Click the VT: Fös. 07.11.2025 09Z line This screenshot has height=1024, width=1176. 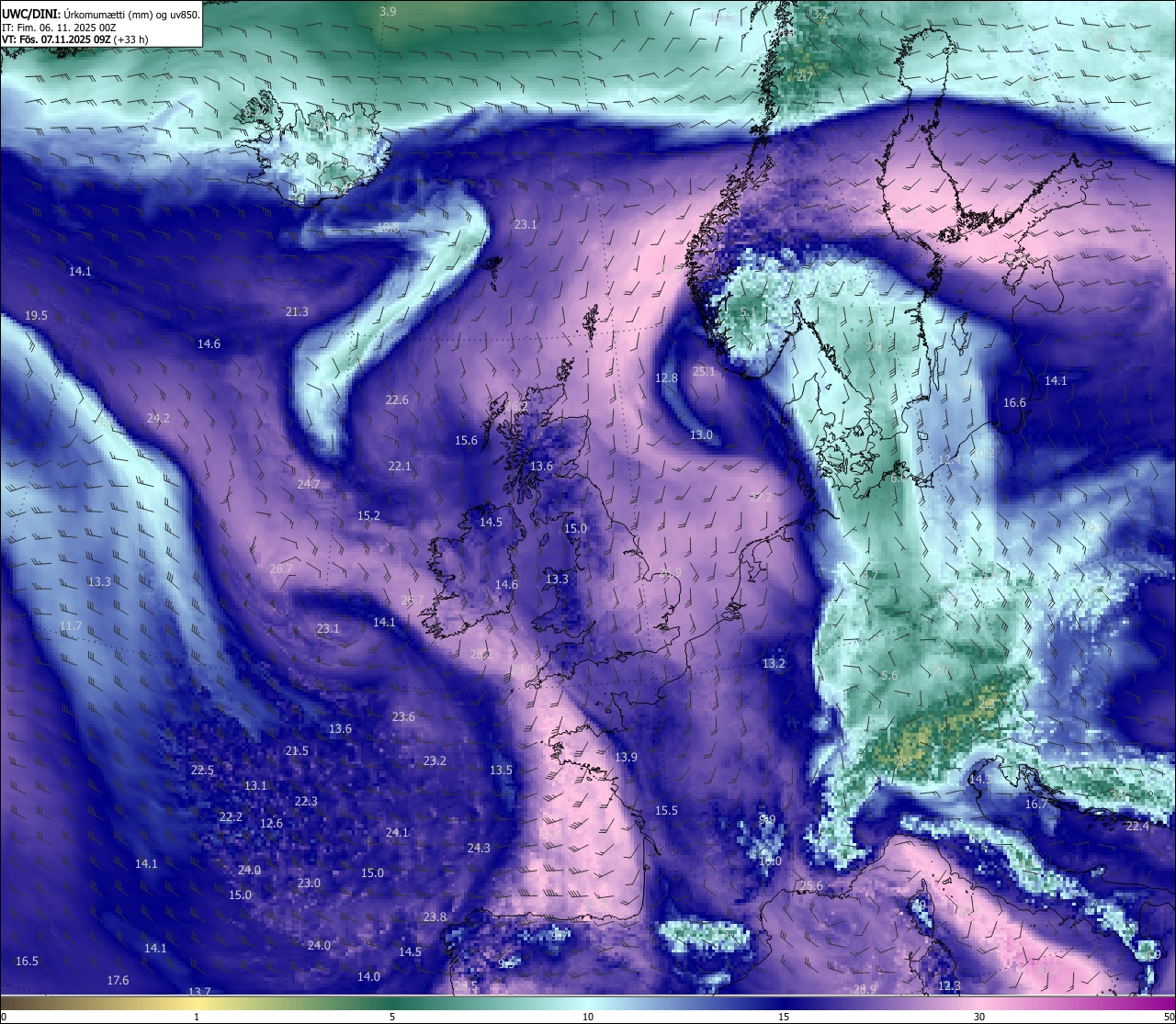pos(75,39)
